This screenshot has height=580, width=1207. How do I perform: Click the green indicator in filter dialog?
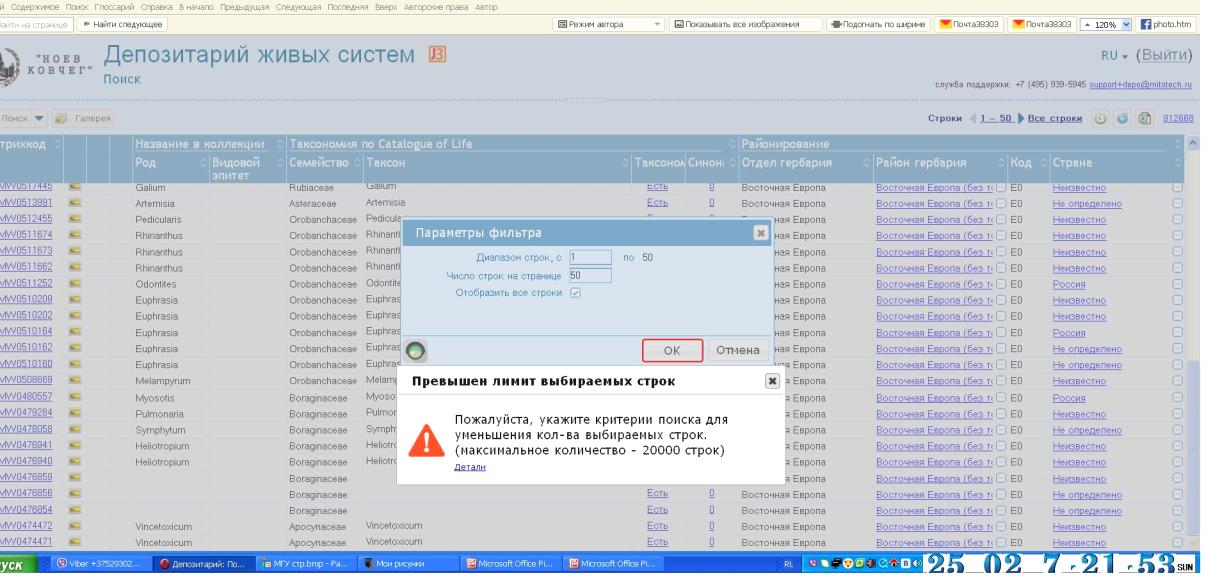(x=415, y=351)
